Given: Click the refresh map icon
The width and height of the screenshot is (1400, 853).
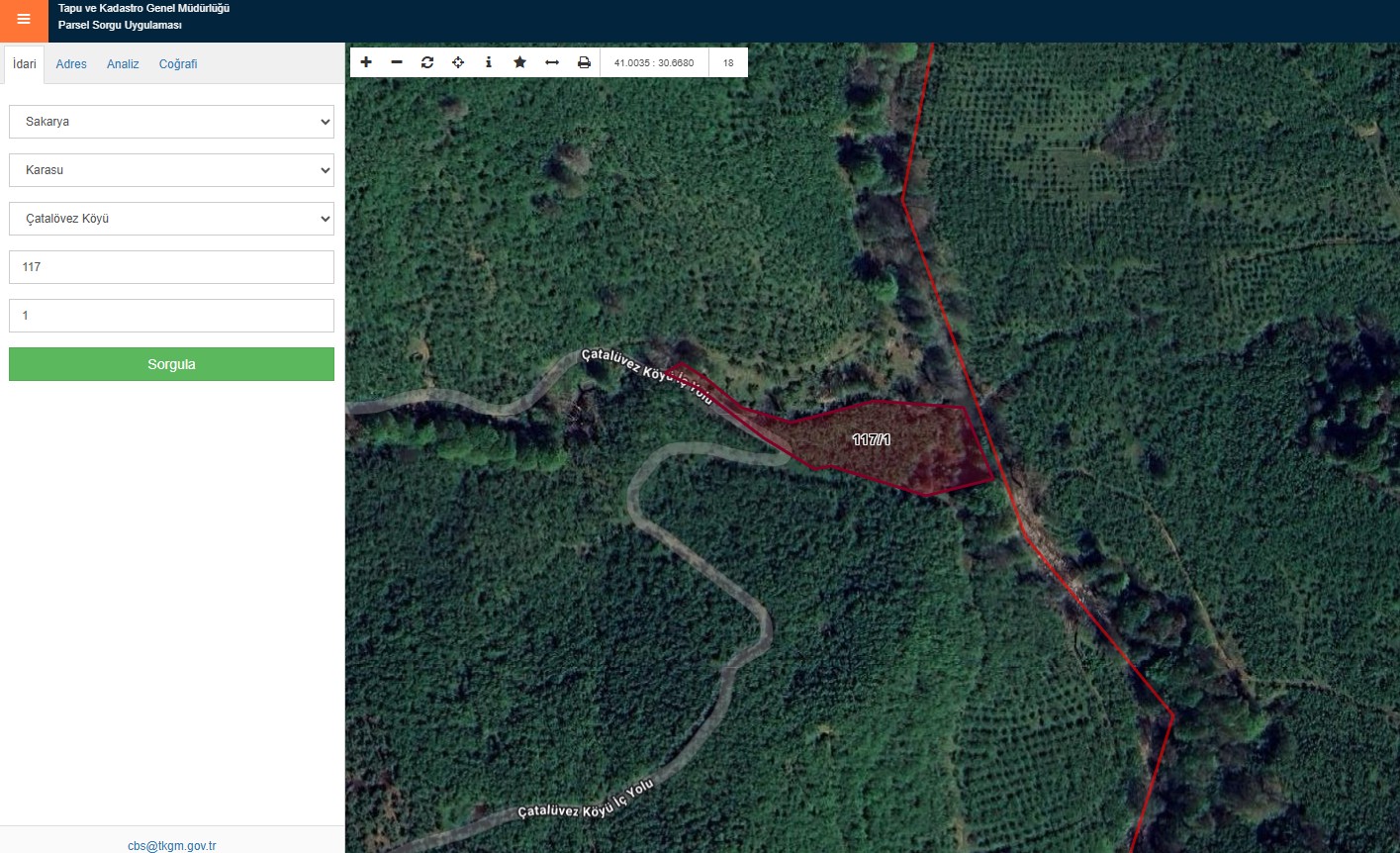Looking at the screenshot, I should tap(427, 62).
